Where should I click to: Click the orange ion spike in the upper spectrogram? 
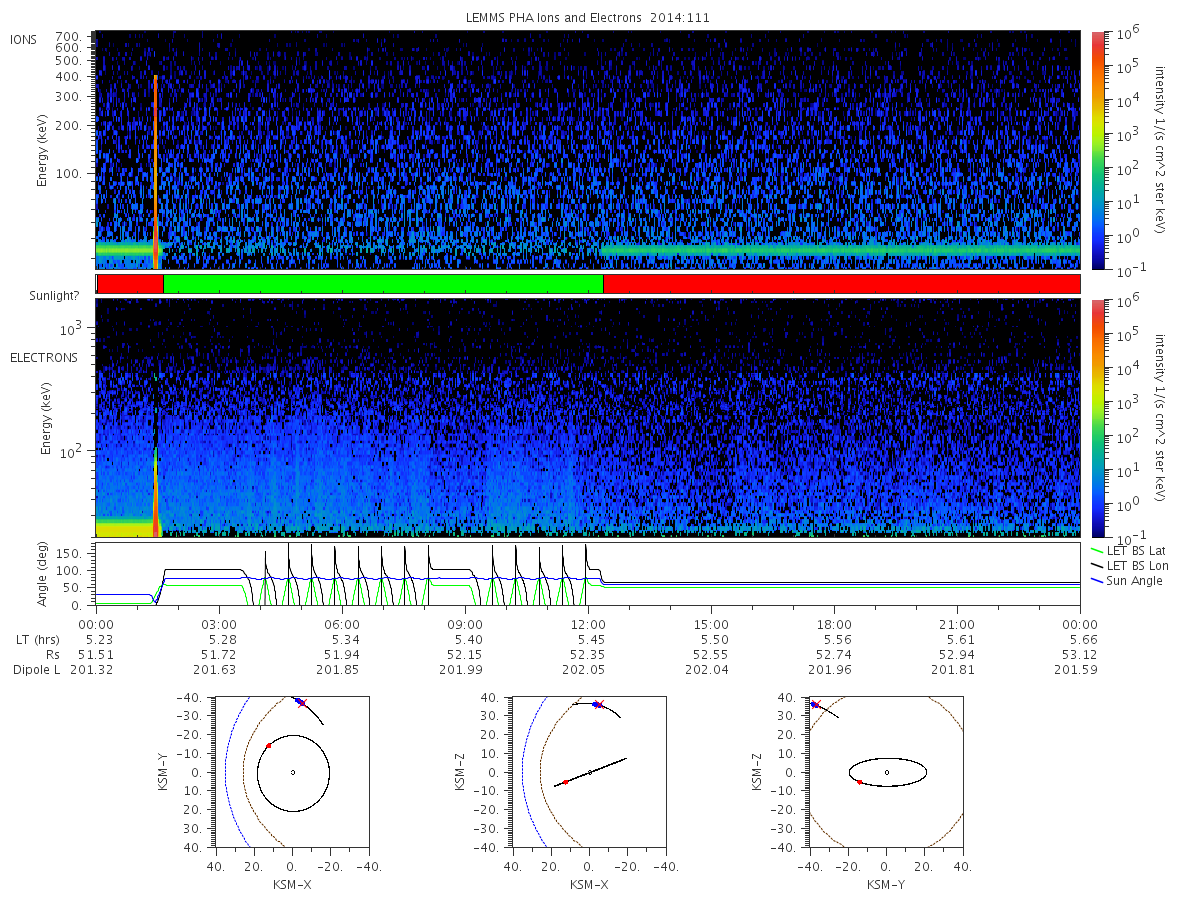[x=156, y=172]
